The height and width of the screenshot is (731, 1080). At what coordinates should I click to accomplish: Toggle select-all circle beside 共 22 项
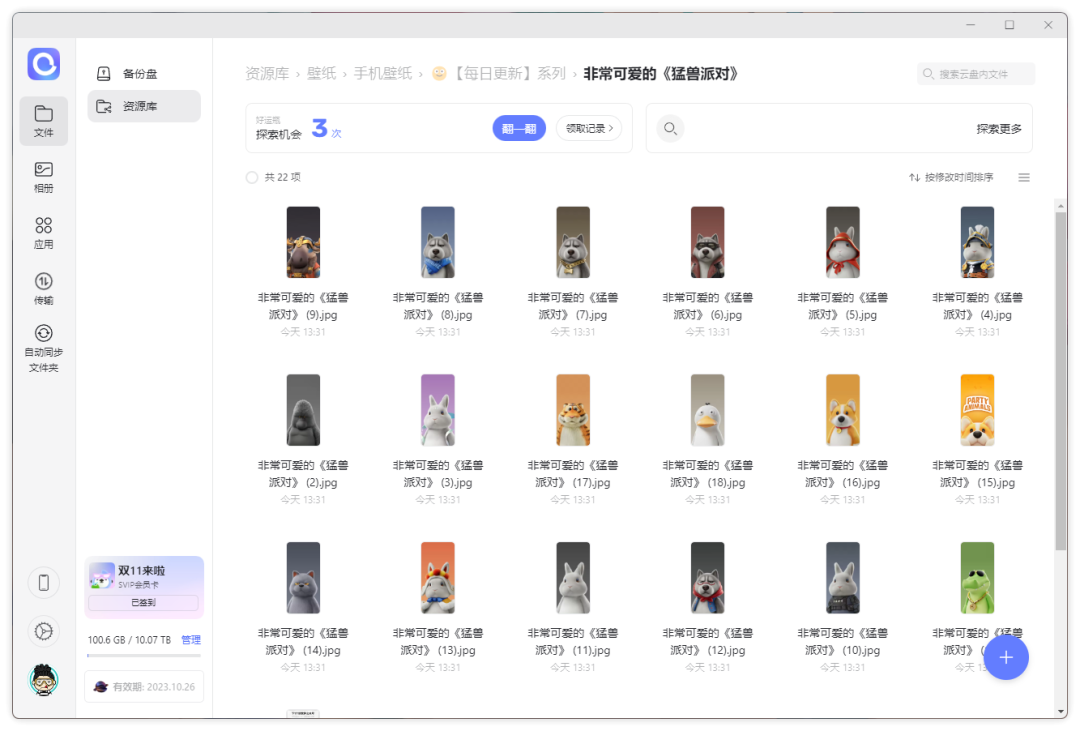[252, 178]
